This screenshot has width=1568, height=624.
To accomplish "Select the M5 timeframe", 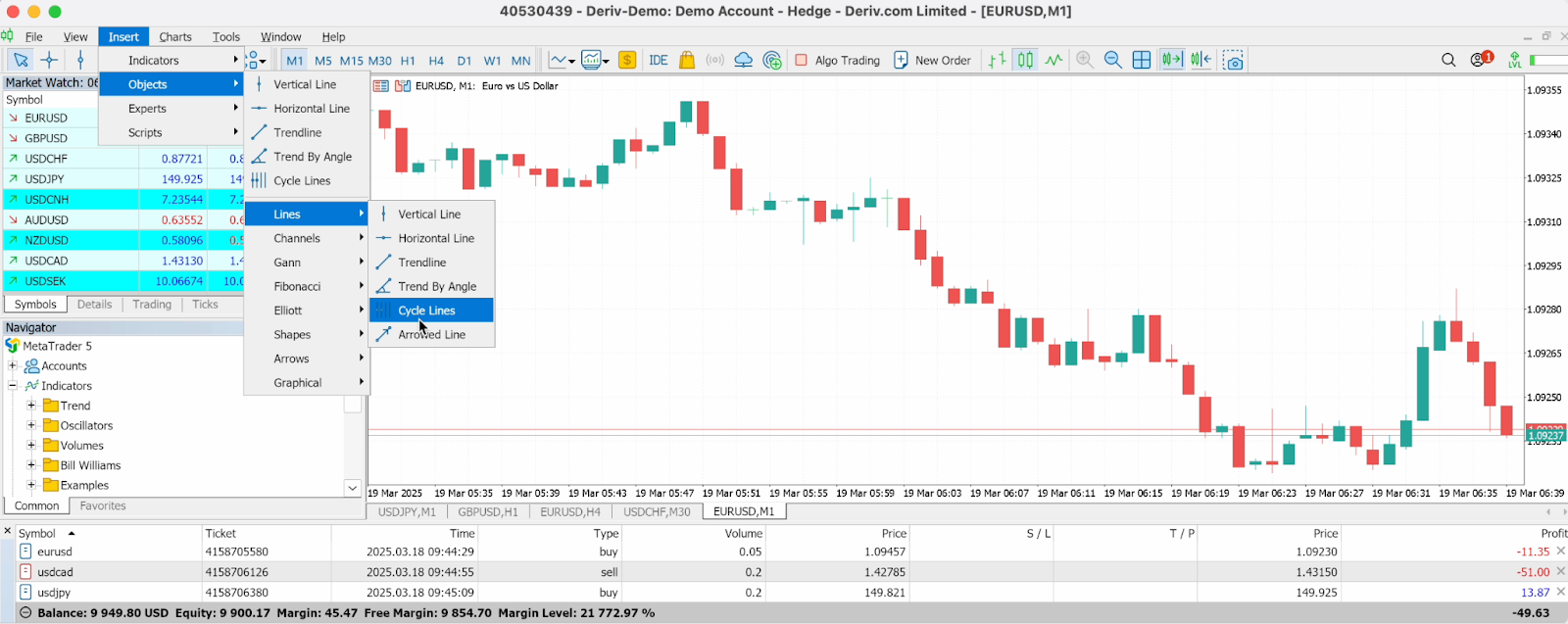I will click(x=323, y=60).
